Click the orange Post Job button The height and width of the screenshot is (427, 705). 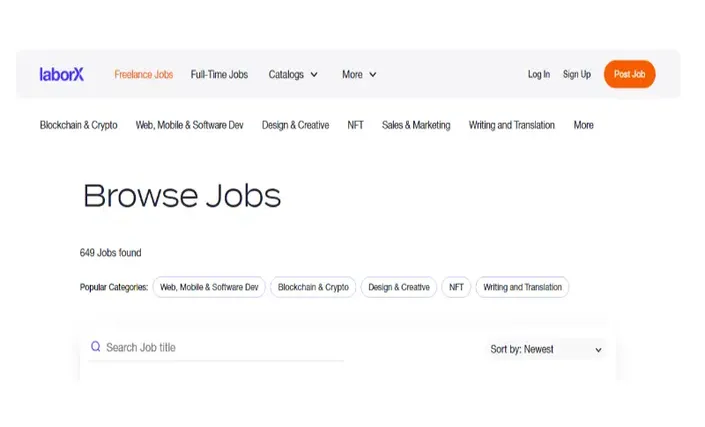629,74
